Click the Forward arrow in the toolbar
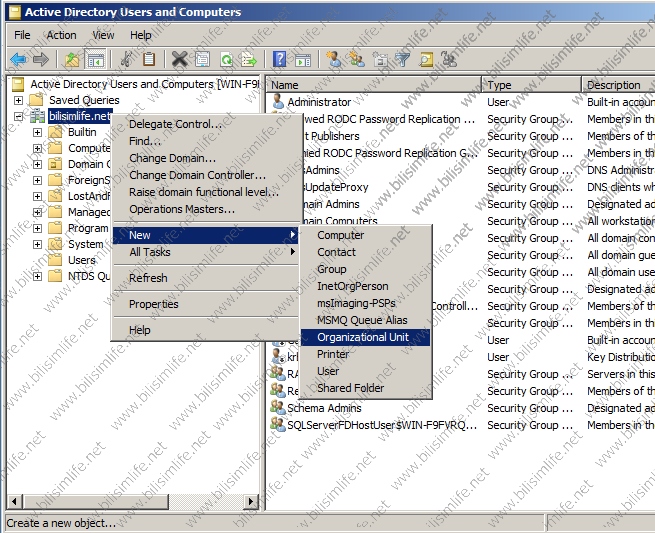Screen dimensions: 655x533 coord(41,59)
